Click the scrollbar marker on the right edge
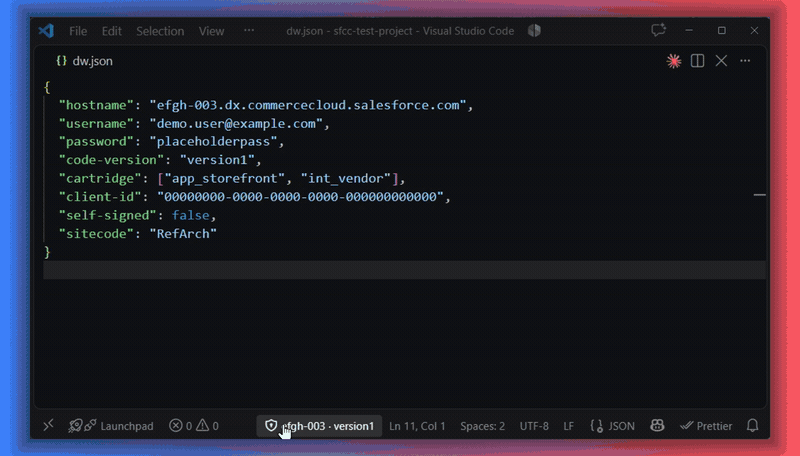The height and width of the screenshot is (456, 800). (760, 195)
